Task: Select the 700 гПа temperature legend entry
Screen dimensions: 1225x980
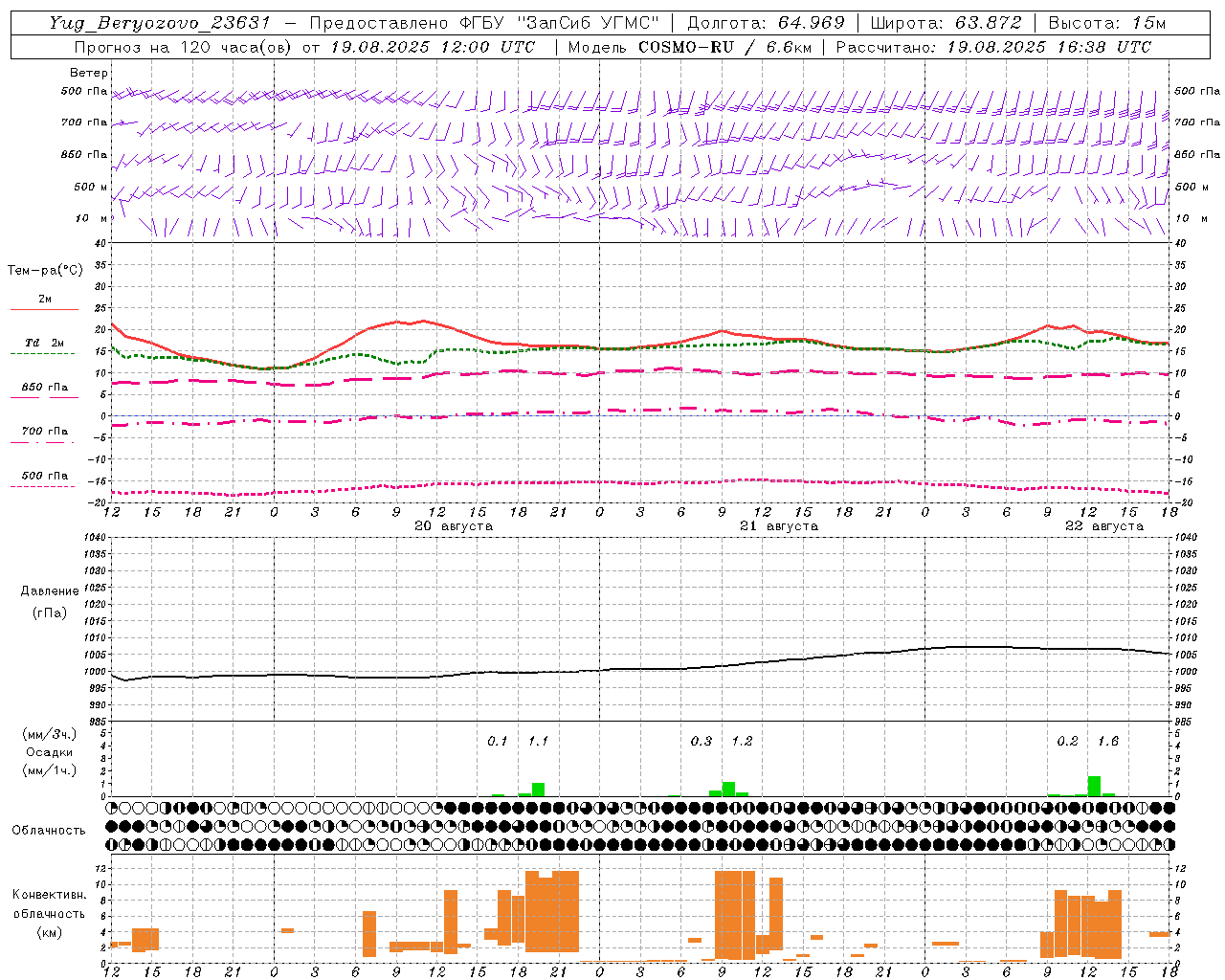Action: click(x=45, y=432)
